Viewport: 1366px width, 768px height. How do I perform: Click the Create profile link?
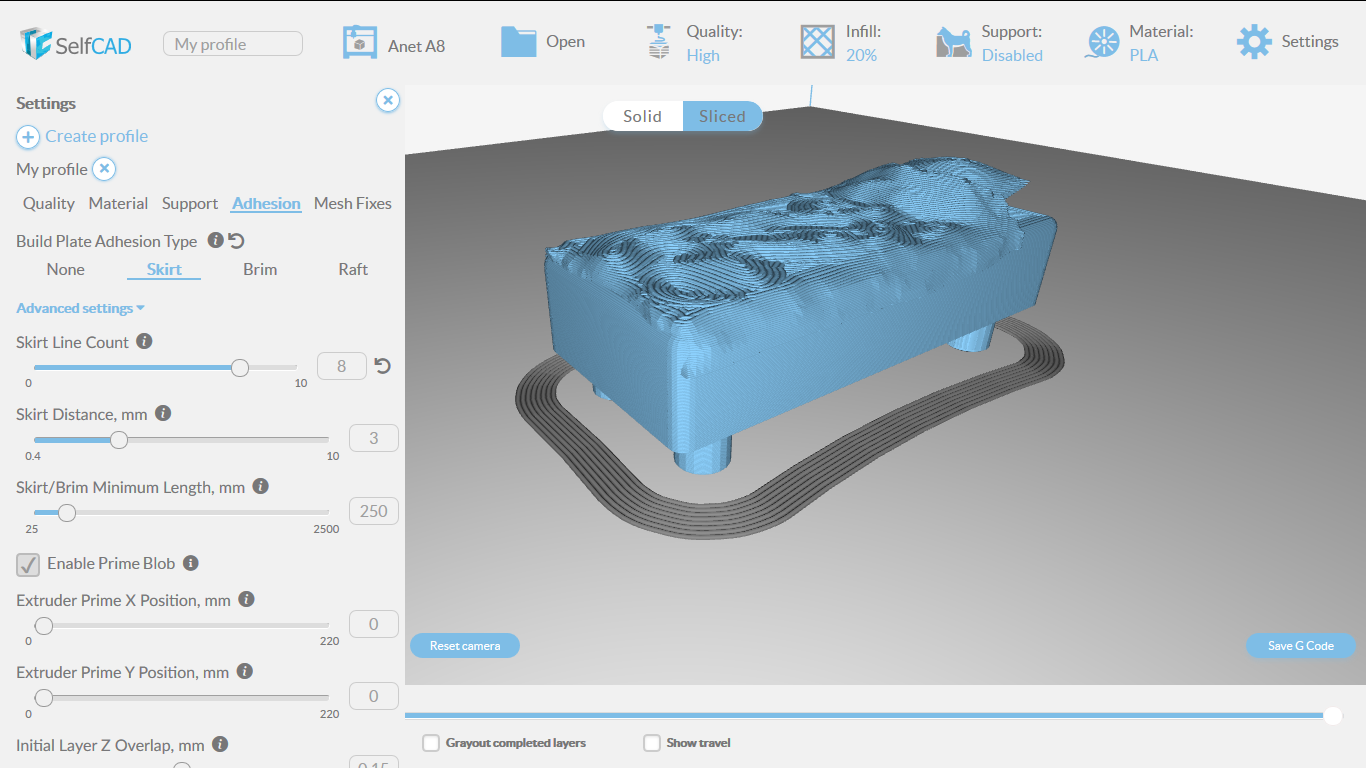pos(96,136)
